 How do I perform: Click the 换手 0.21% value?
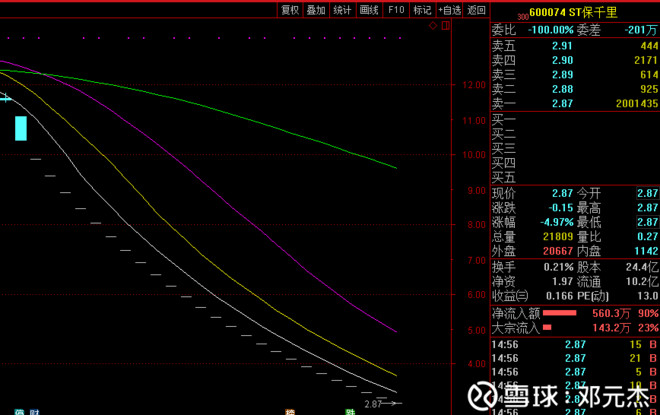[559, 267]
